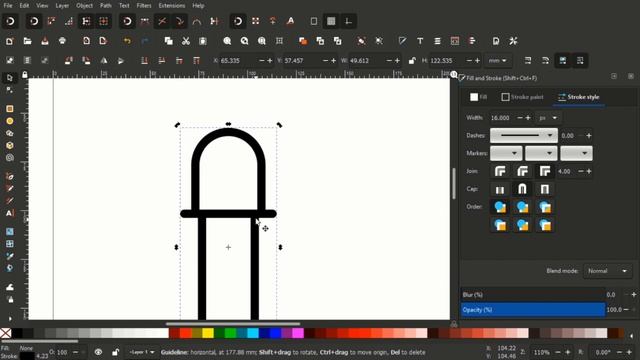The image size is (640, 360).
Task: Click the Preferences tools icon
Action: tap(513, 41)
